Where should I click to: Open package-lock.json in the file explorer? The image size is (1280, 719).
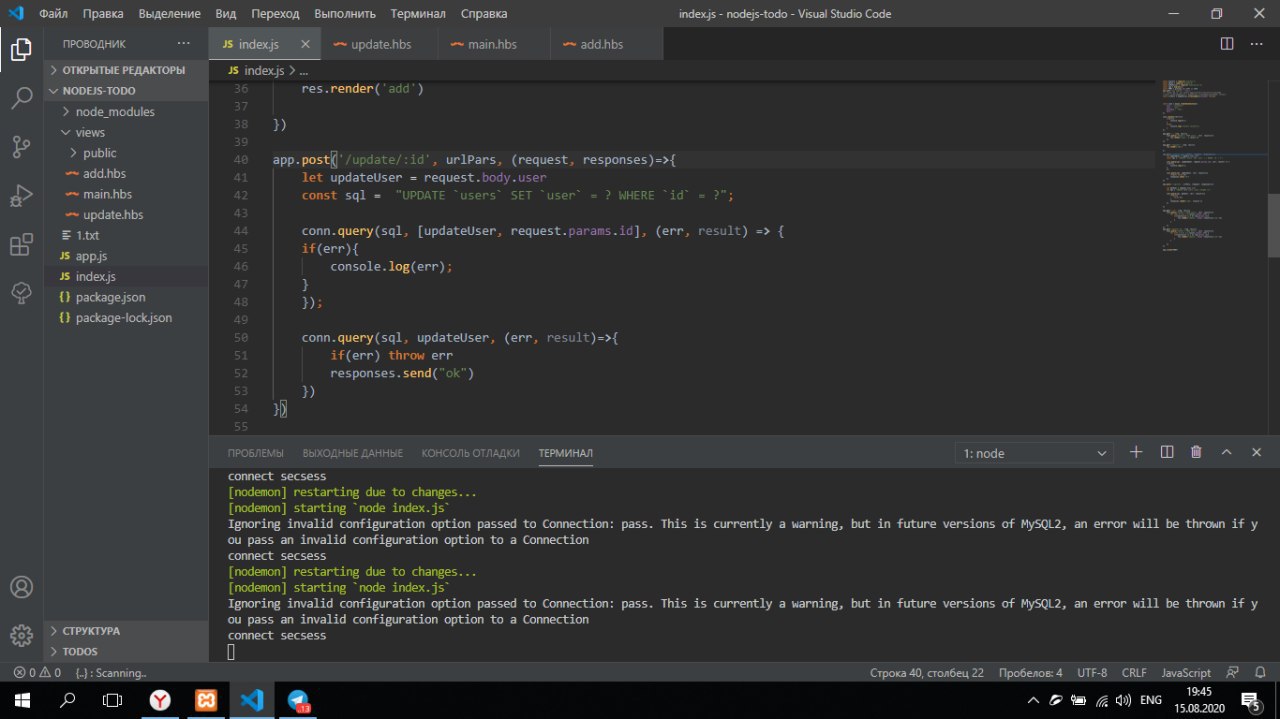pos(127,318)
